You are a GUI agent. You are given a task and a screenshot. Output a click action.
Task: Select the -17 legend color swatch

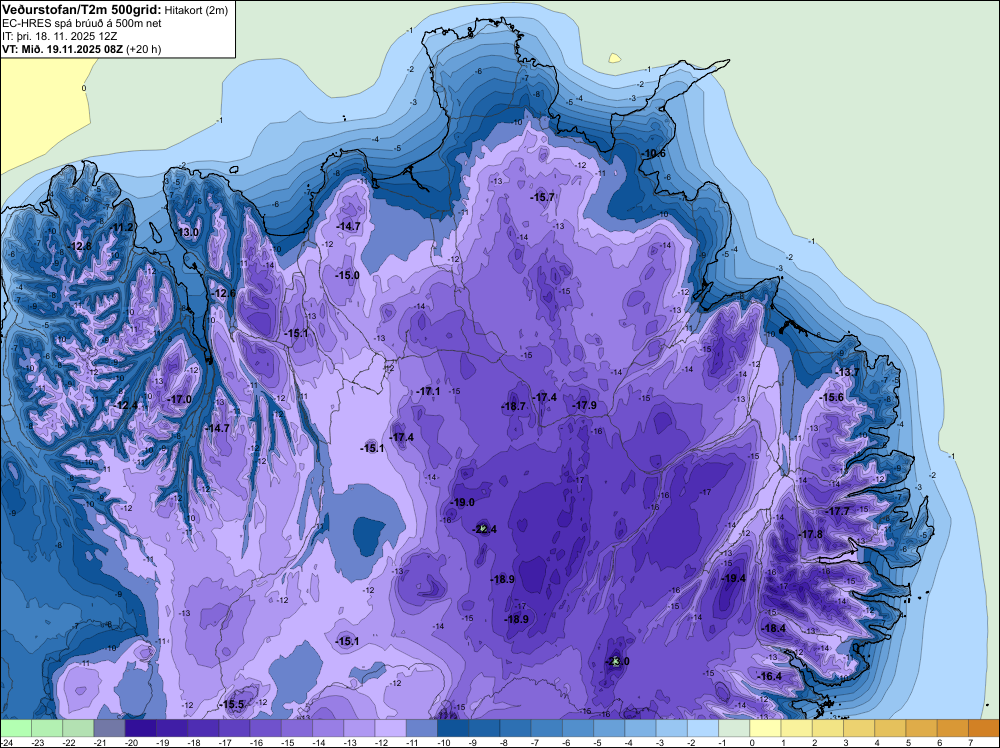(x=234, y=728)
